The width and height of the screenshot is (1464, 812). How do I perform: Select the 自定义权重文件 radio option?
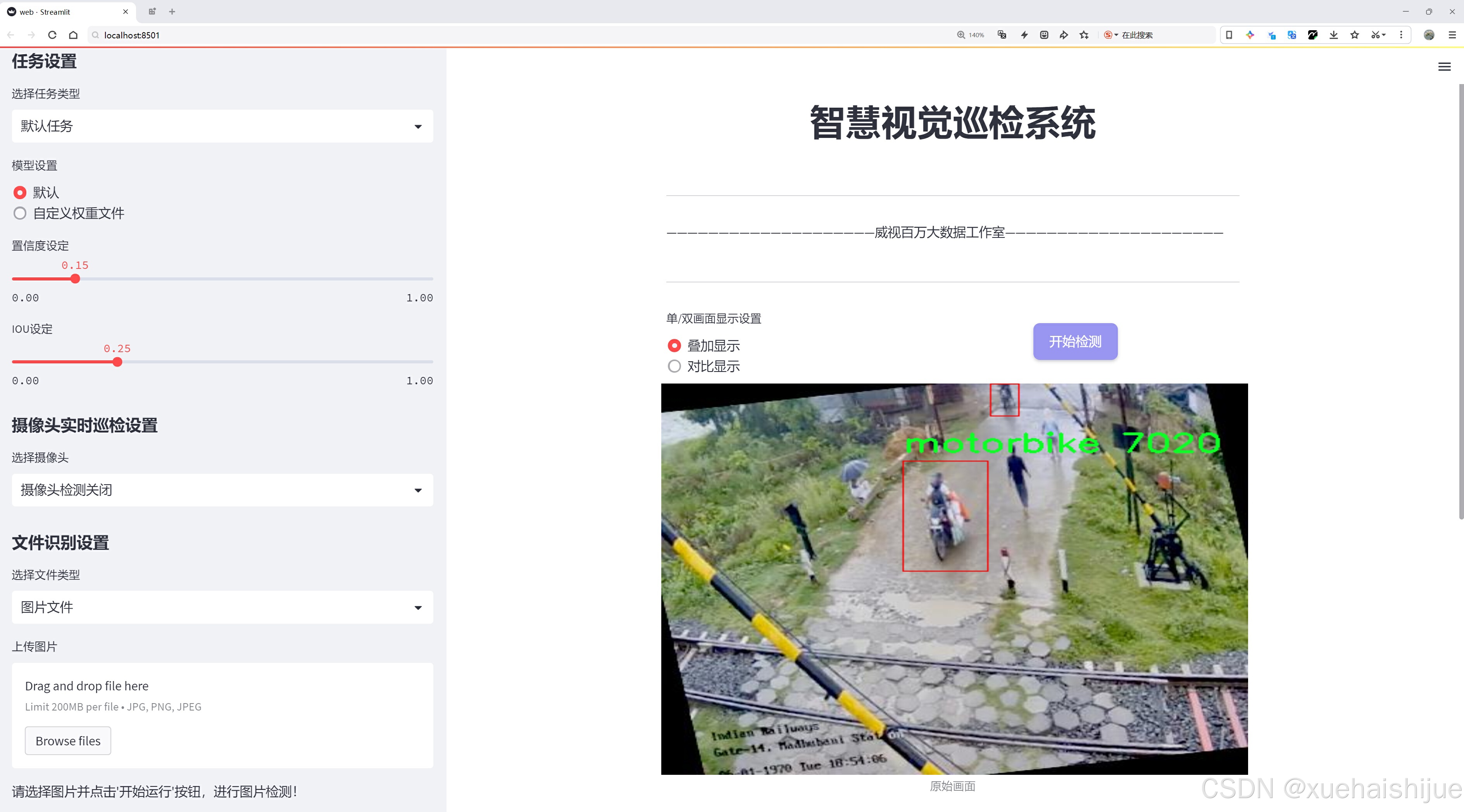tap(21, 213)
